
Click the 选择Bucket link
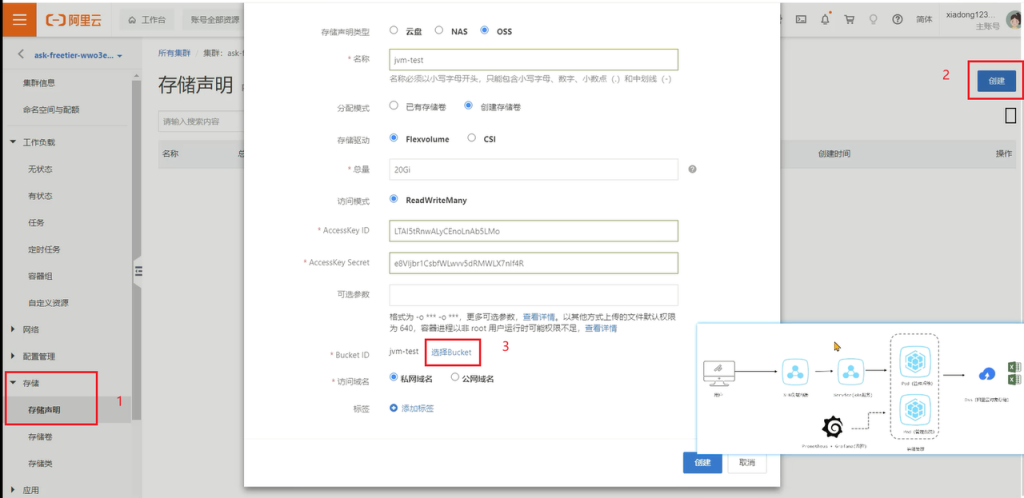point(451,353)
